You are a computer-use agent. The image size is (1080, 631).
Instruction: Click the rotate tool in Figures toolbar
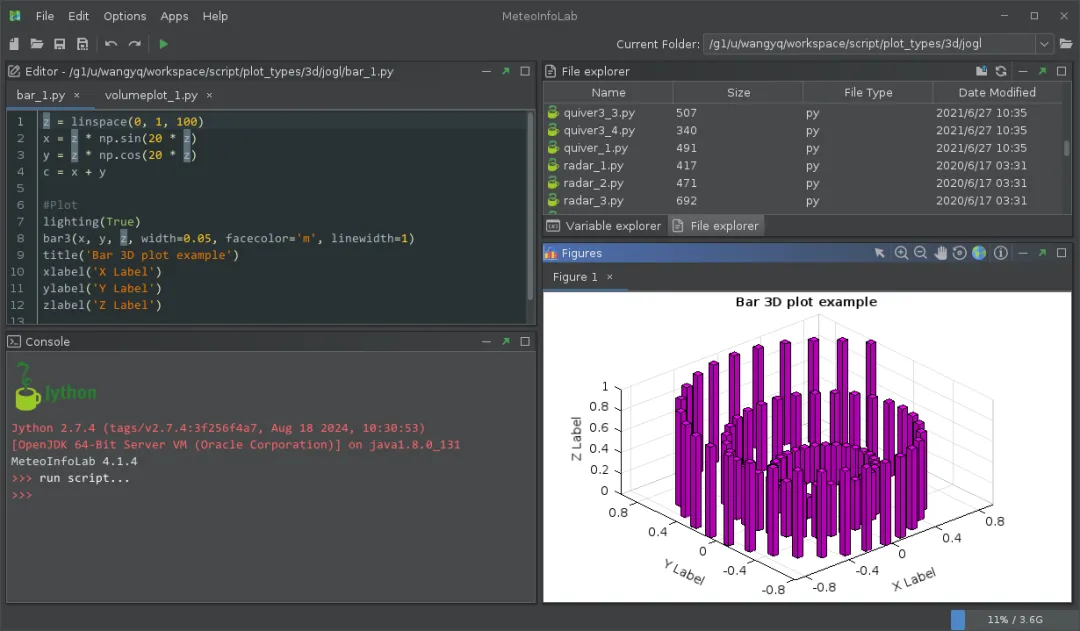click(960, 253)
